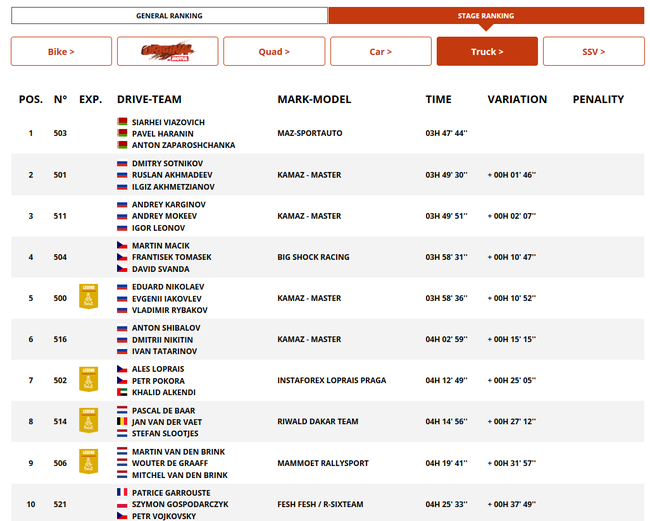Image resolution: width=650 pixels, height=521 pixels.
Task: Click the flag beside Anton Zaparoshchanka
Action: click(x=122, y=145)
